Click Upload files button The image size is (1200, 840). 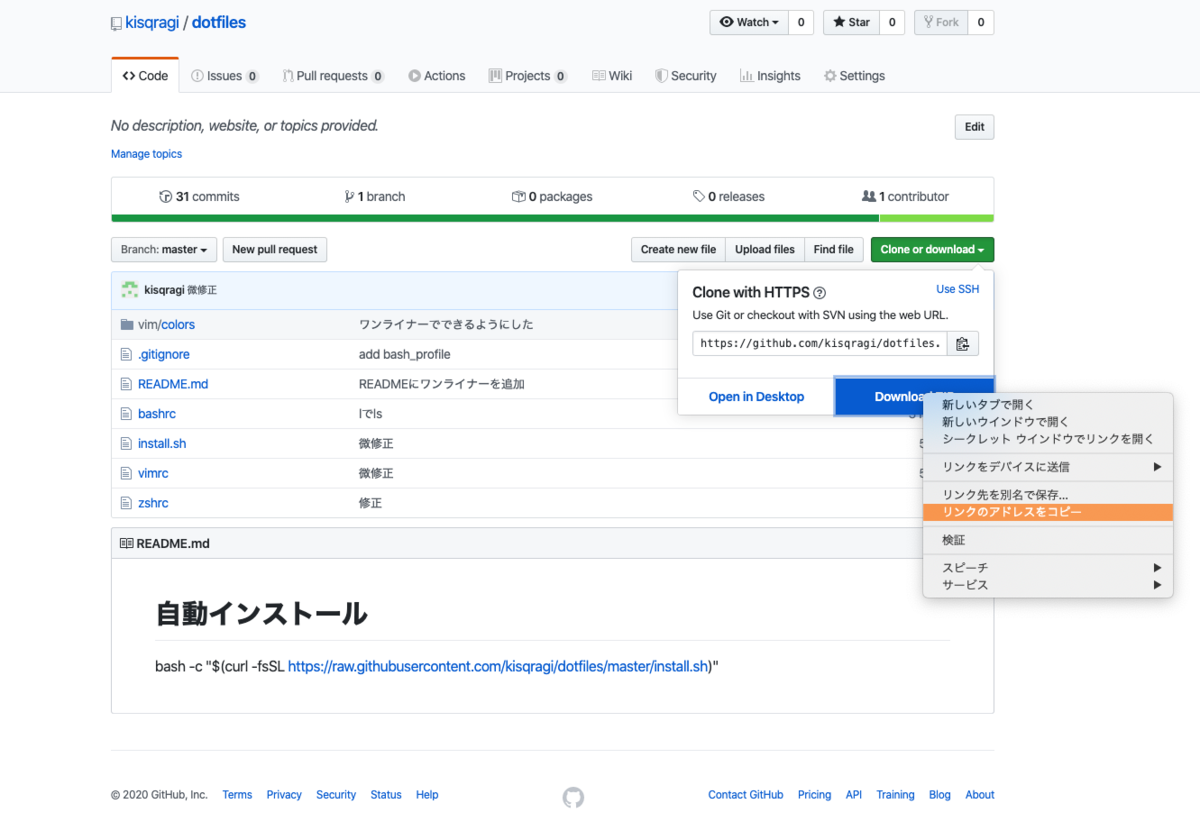pos(765,250)
